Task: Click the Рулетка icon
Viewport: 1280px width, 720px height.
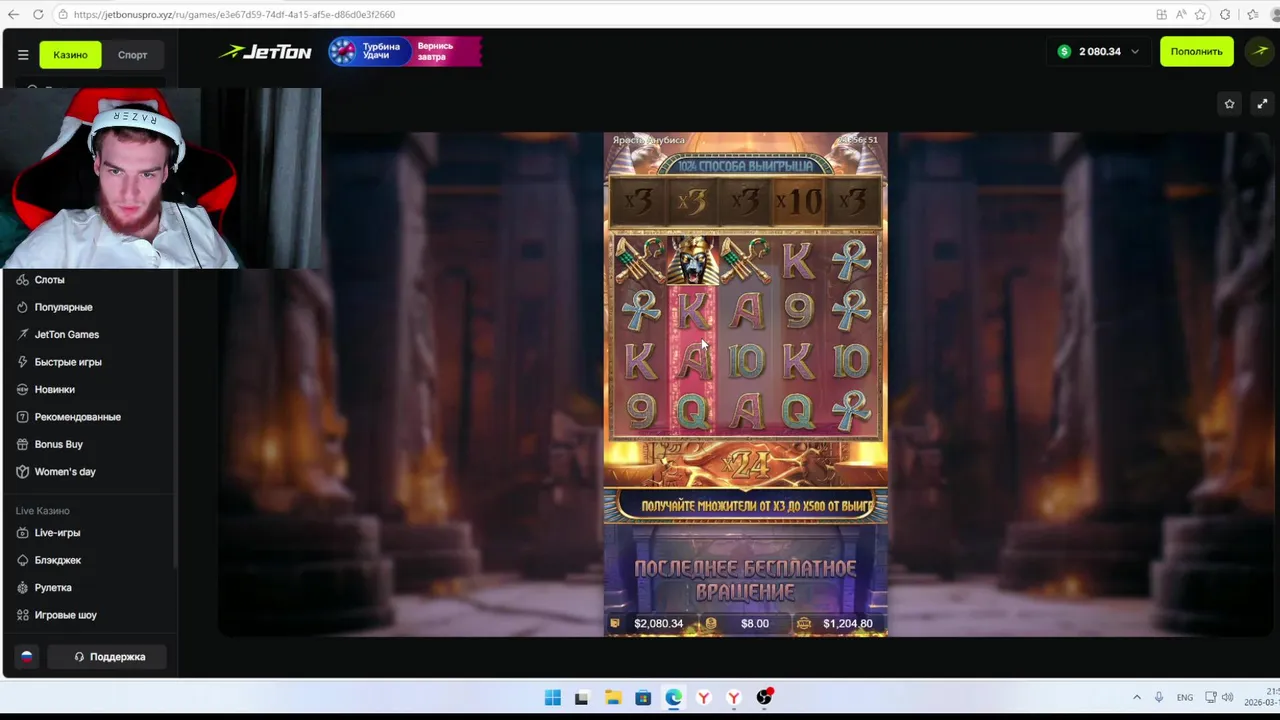Action: (22, 588)
